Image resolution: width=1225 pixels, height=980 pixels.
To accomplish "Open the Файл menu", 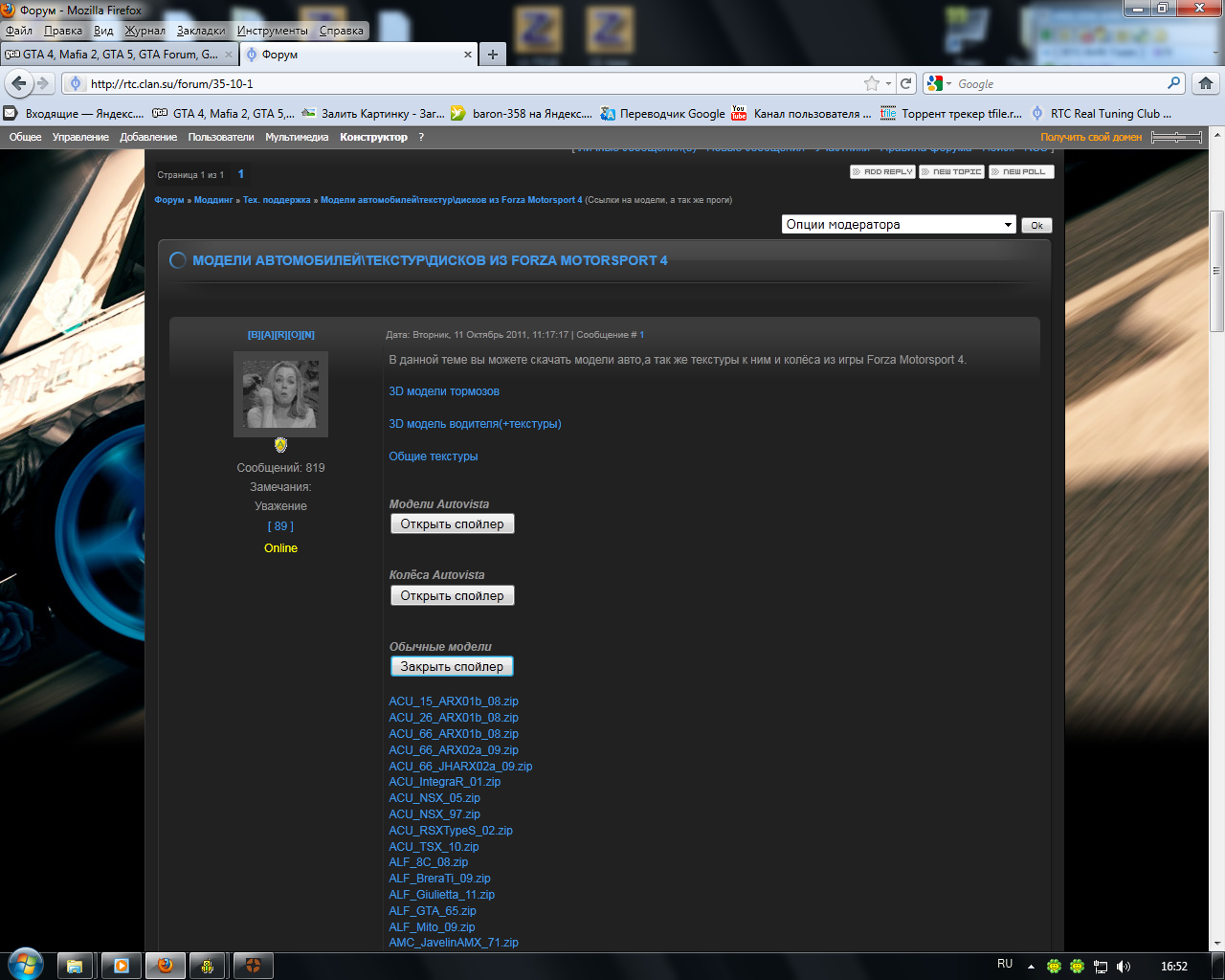I will [x=19, y=31].
